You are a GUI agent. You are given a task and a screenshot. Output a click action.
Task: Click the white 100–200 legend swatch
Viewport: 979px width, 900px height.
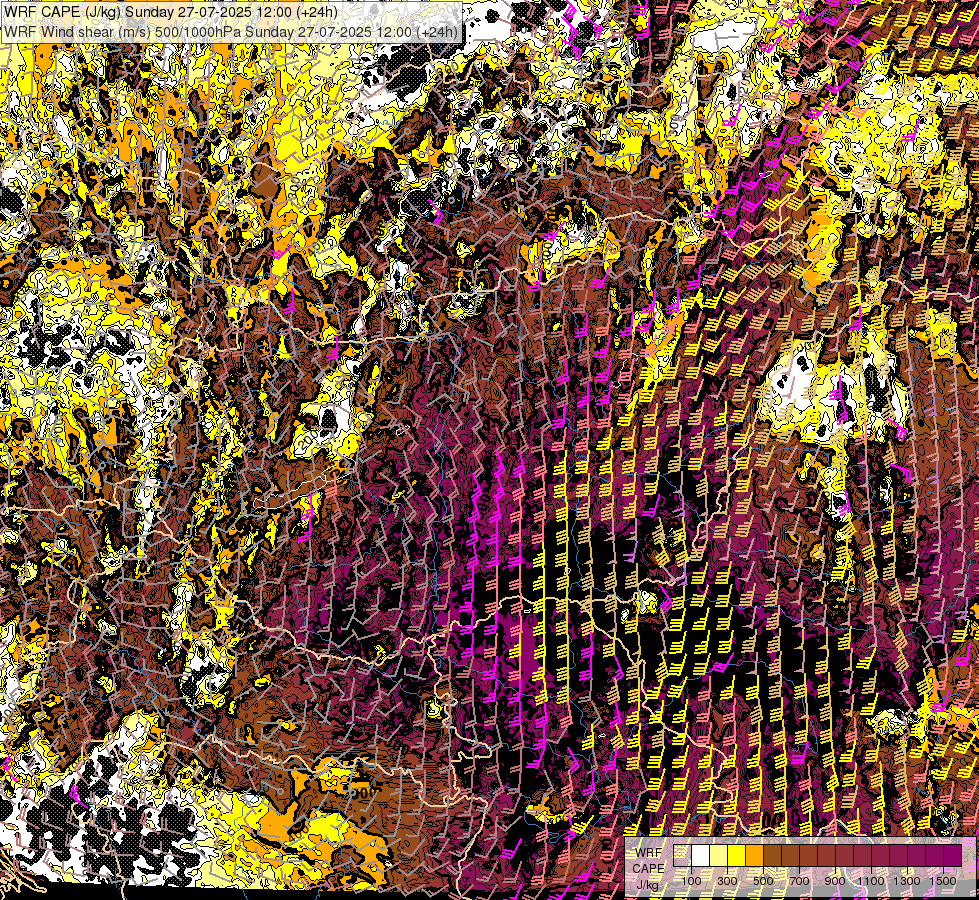pos(701,855)
